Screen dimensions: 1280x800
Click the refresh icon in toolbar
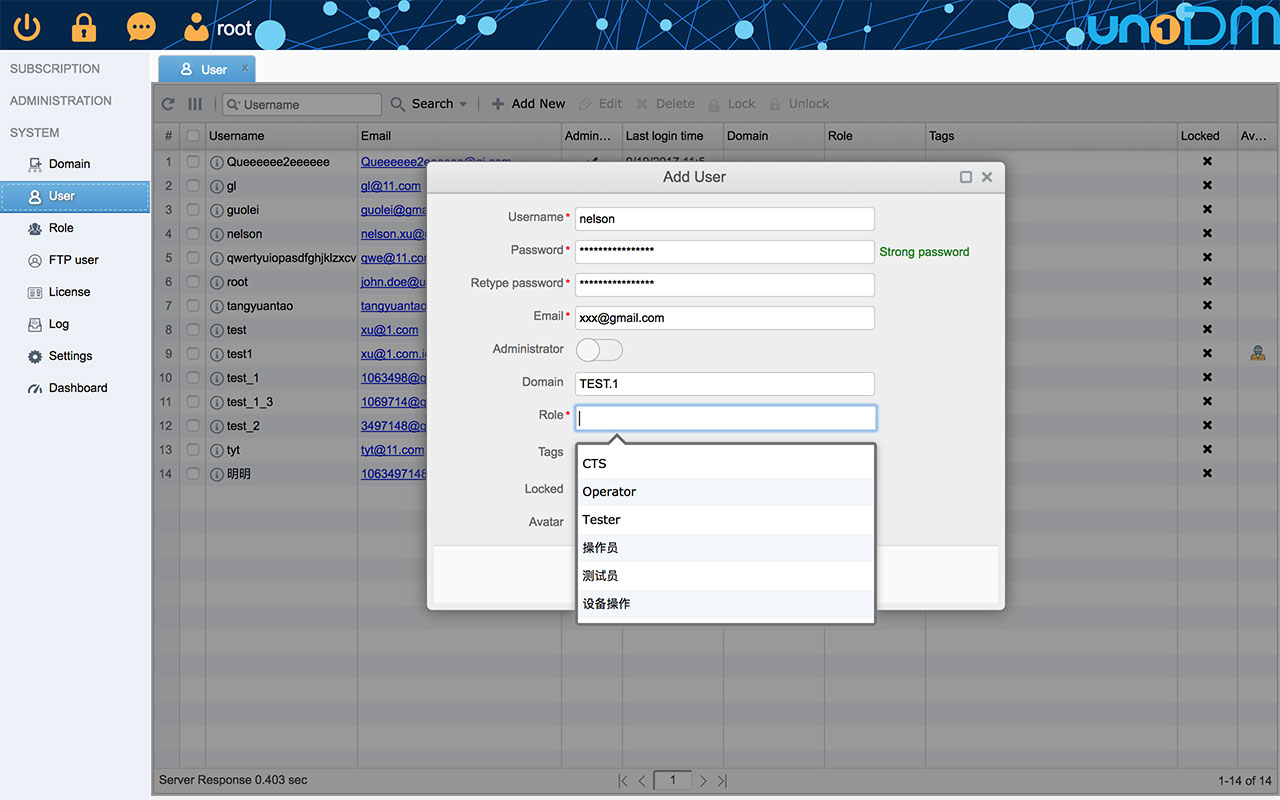[168, 104]
